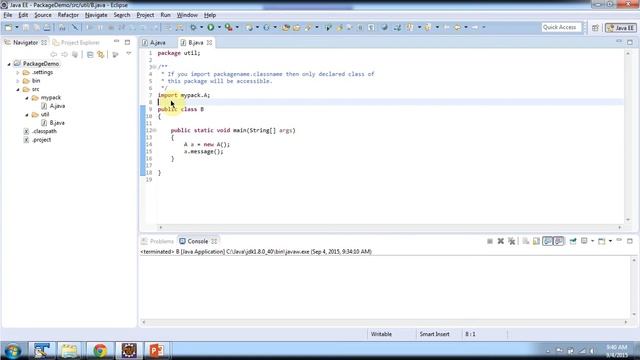The height and width of the screenshot is (360, 640).
Task: Open the Project menu
Action: (145, 15)
